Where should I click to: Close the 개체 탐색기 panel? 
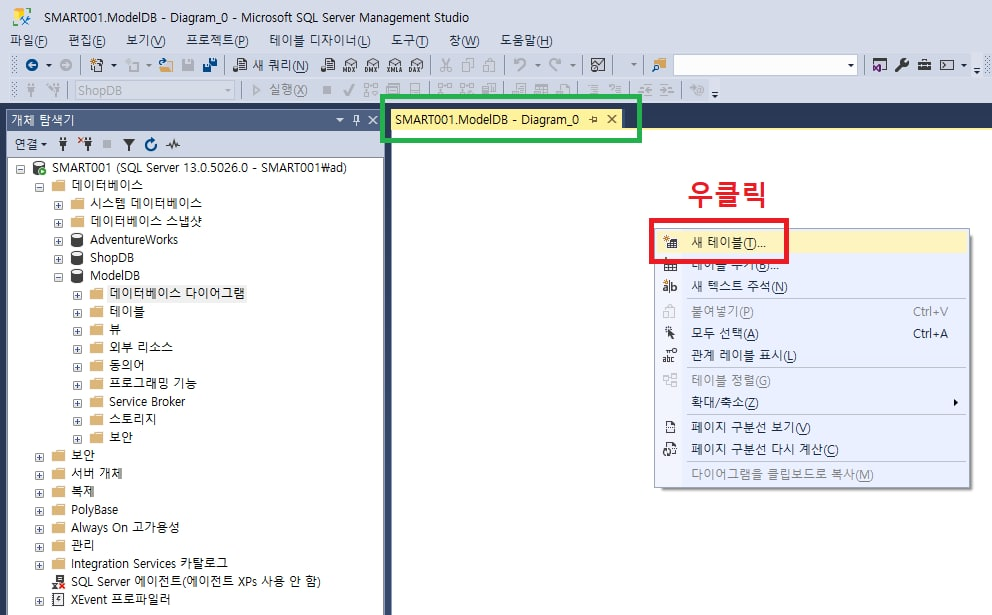tap(373, 120)
